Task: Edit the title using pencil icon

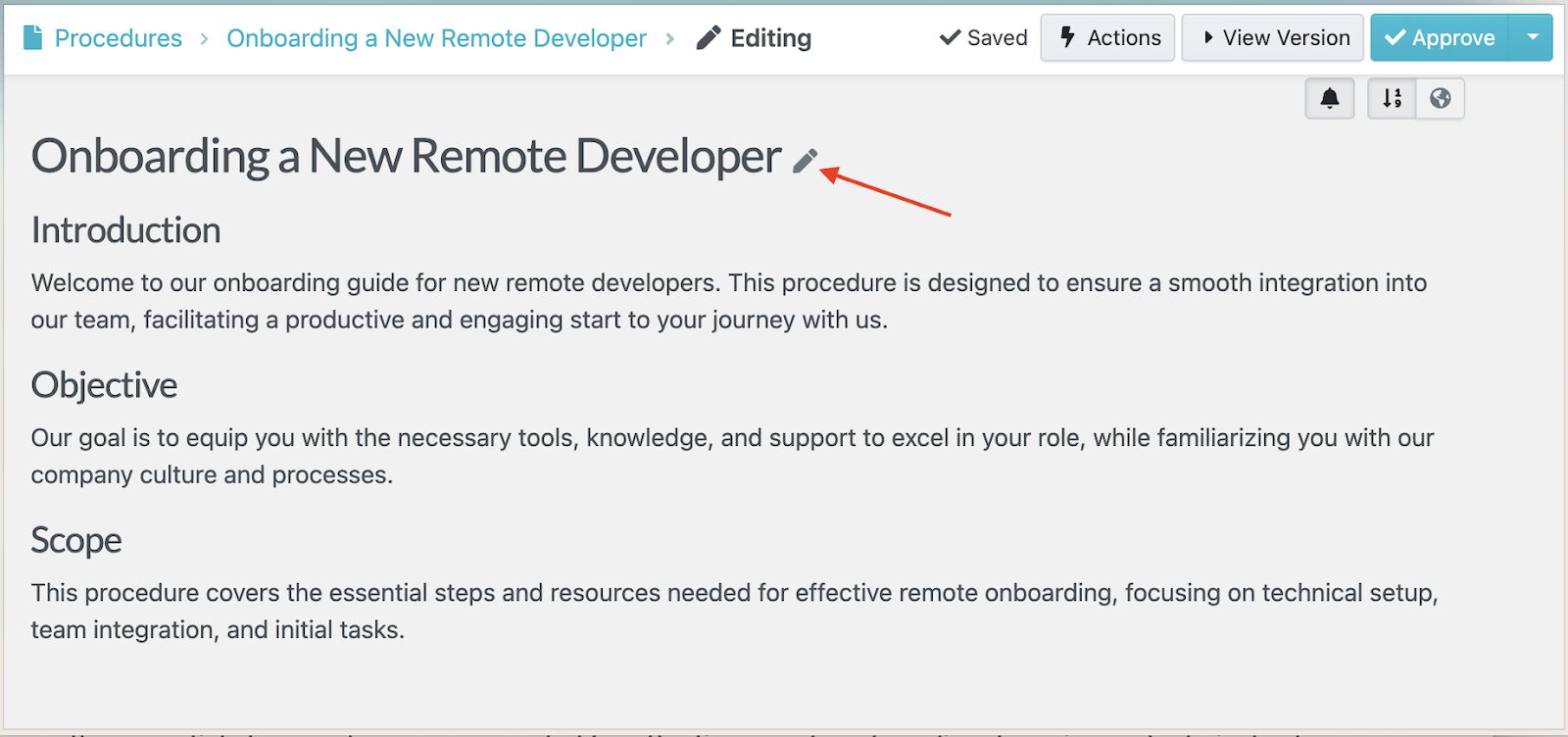Action: tap(806, 161)
